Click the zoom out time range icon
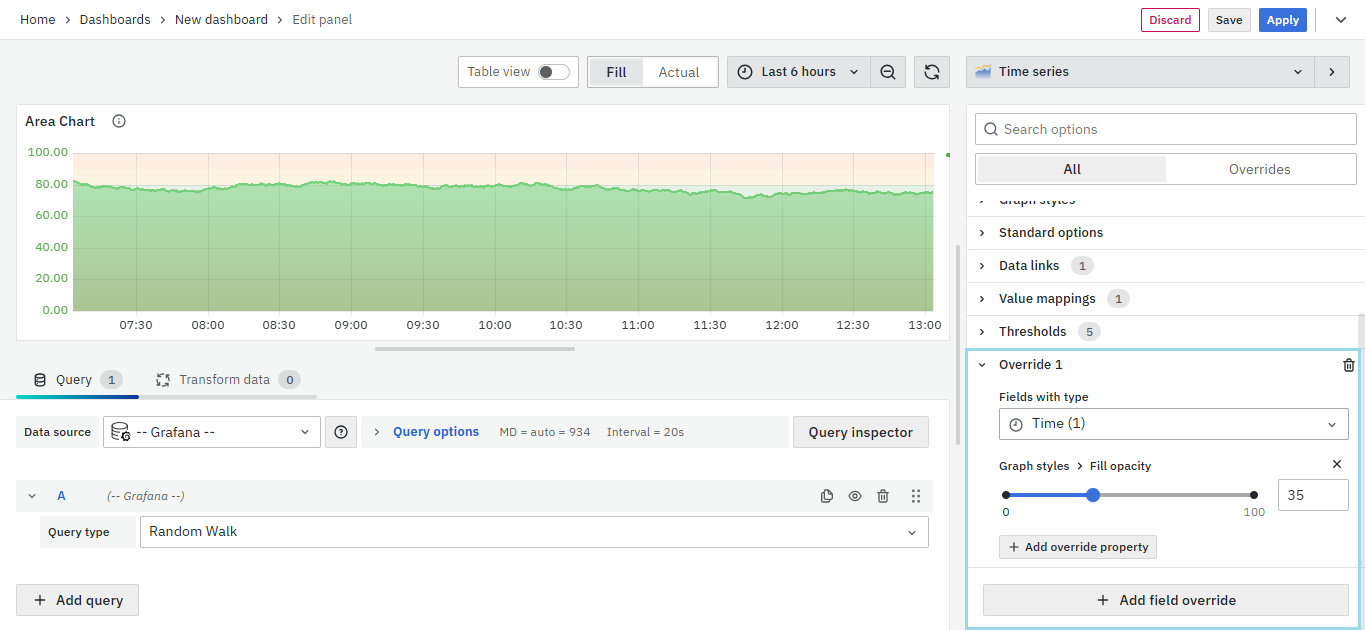 pyautogui.click(x=888, y=72)
